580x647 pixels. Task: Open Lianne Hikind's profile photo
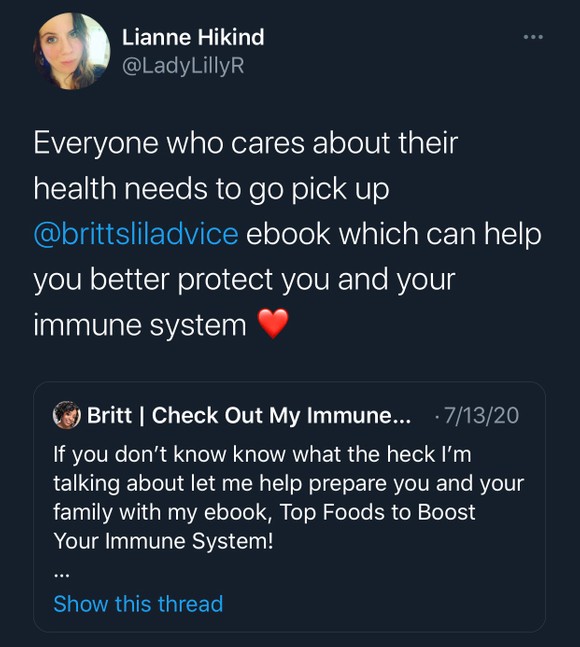[72, 51]
